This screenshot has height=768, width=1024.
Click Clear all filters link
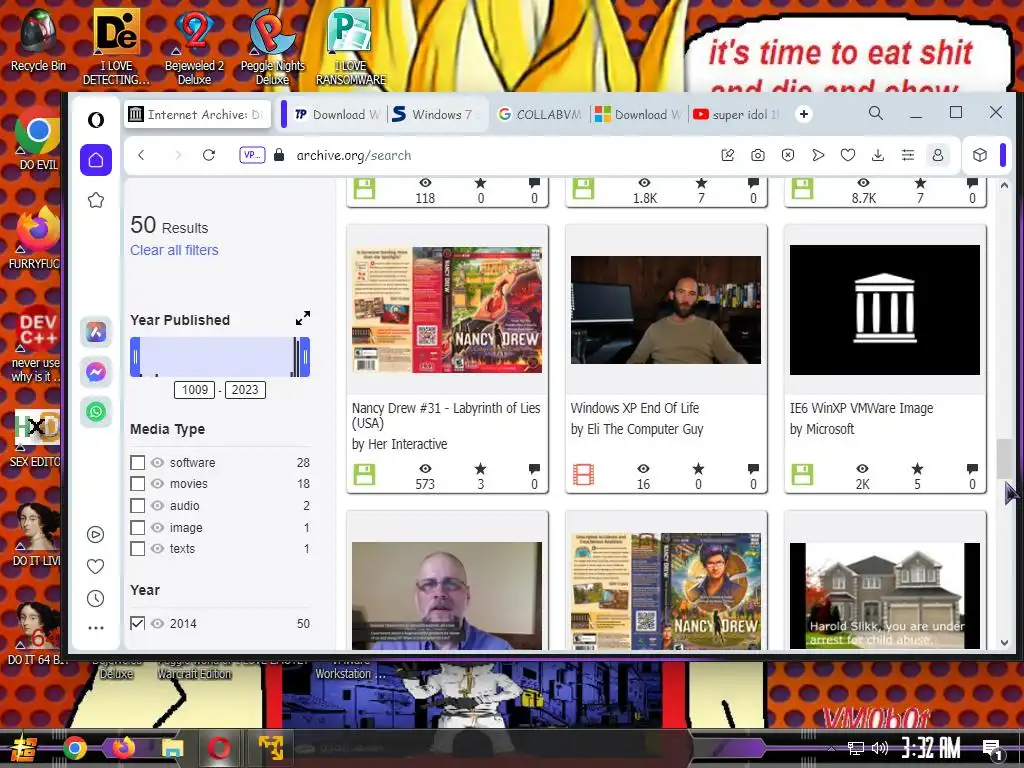coord(174,250)
